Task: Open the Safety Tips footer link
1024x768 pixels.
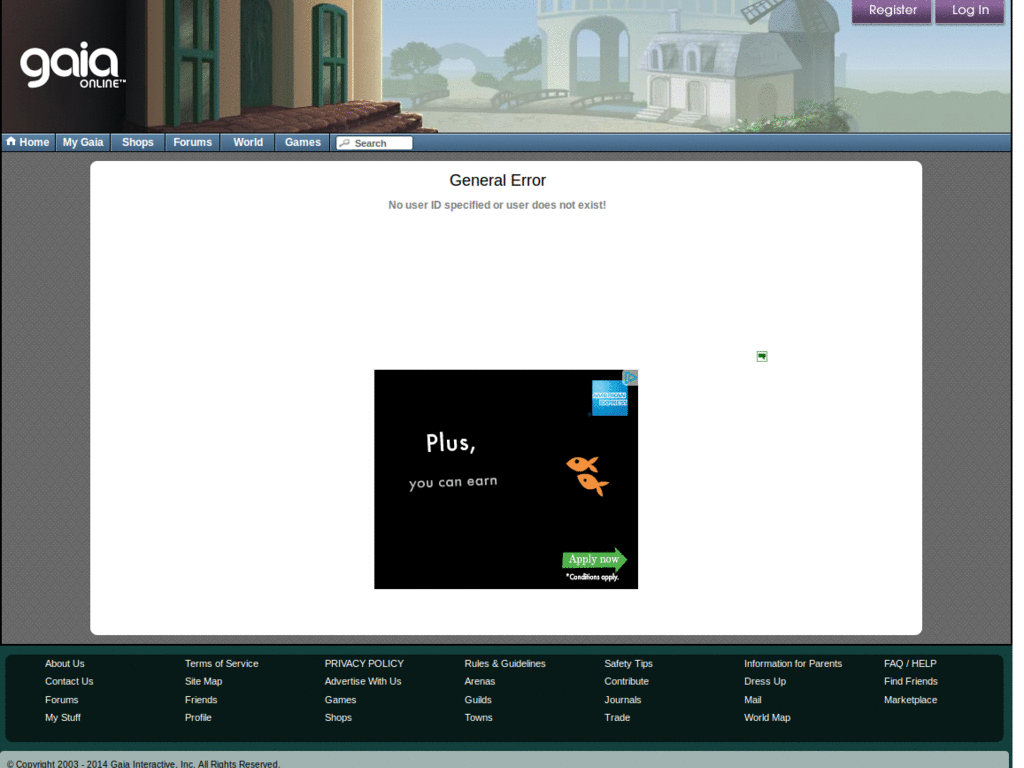Action: (628, 663)
